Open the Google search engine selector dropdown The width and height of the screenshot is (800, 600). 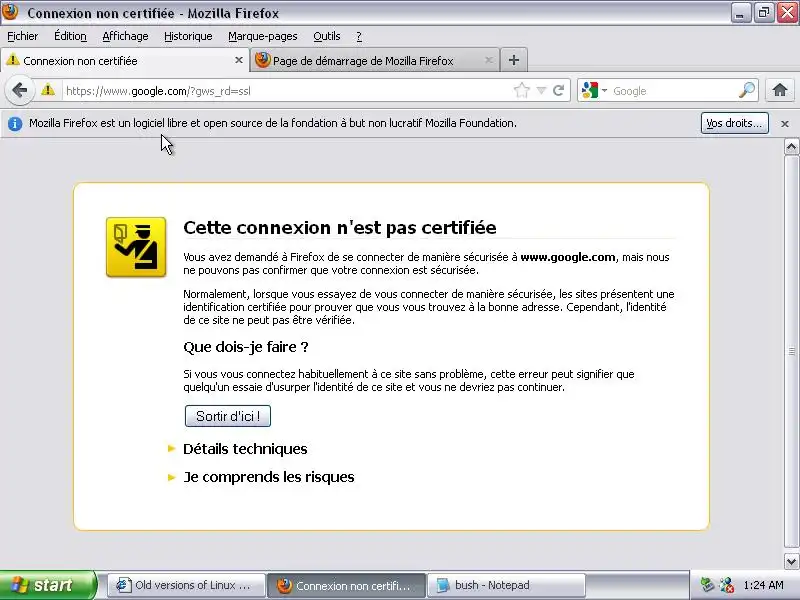click(594, 91)
